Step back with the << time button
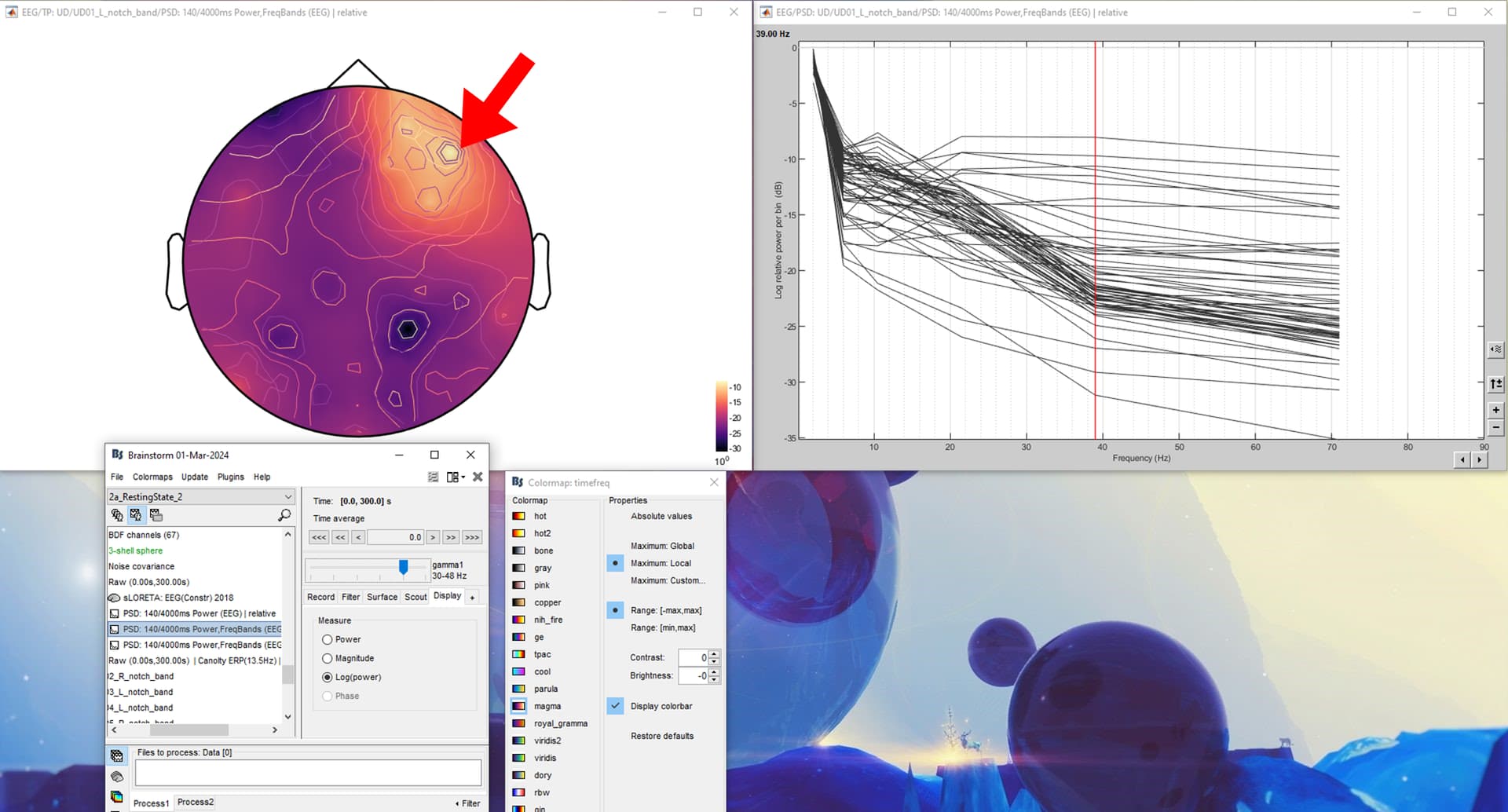The height and width of the screenshot is (812, 1508). click(340, 537)
